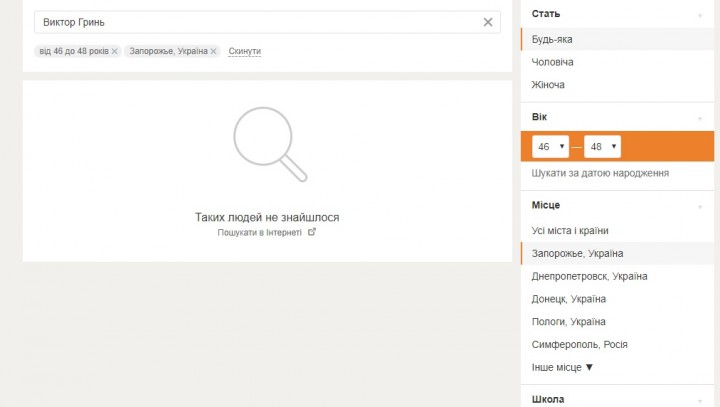The width and height of the screenshot is (720, 407).
Task: Toggle the 'Школа' section arrow
Action: click(699, 400)
